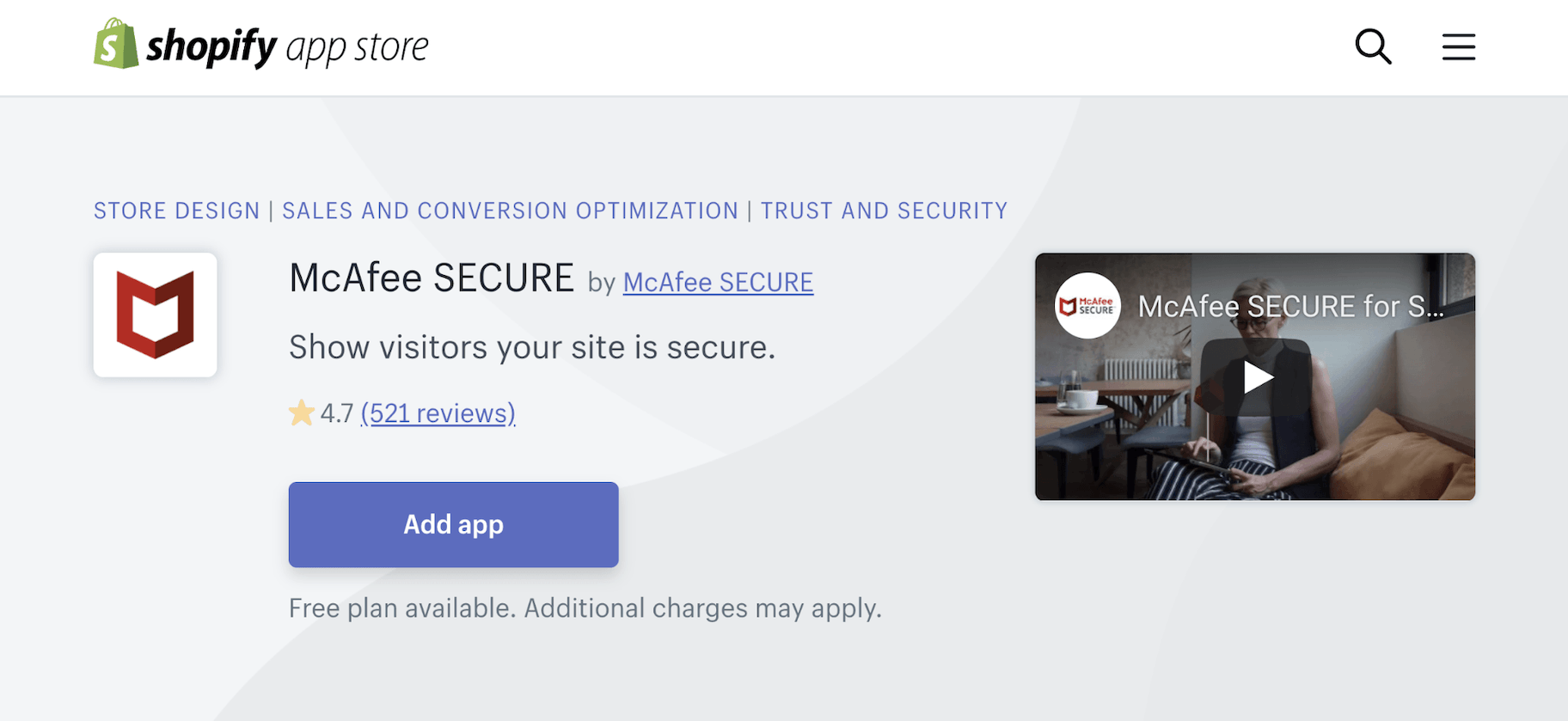Click the video title "McAfee SECURE for S..."
This screenshot has width=1568, height=721.
1289,306
